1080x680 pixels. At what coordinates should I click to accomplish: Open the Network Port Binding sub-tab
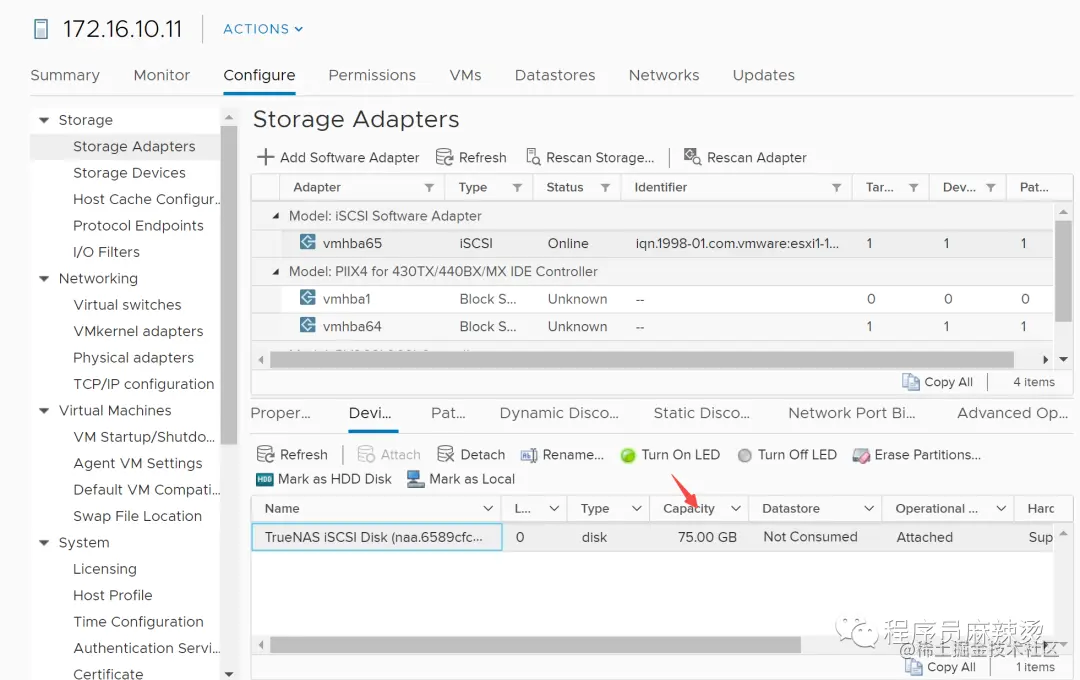coord(852,413)
